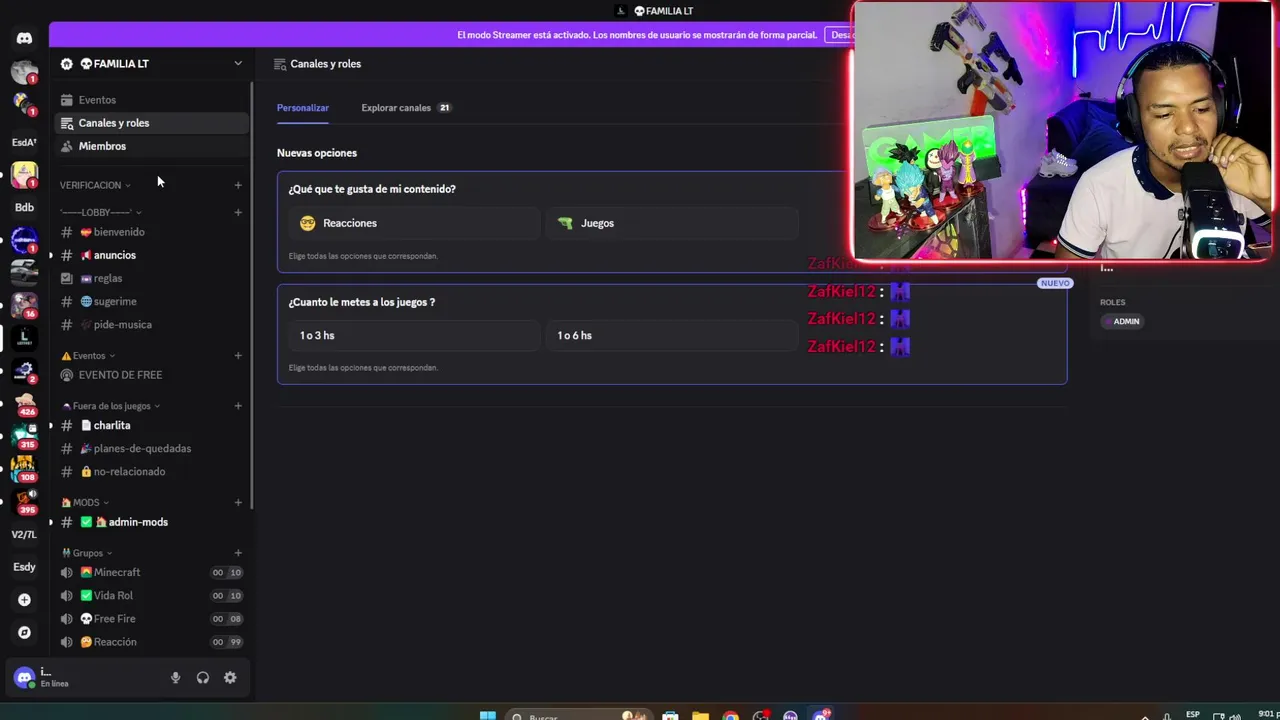Collapse the Grupos category
The width and height of the screenshot is (1280, 720).
click(x=87, y=553)
